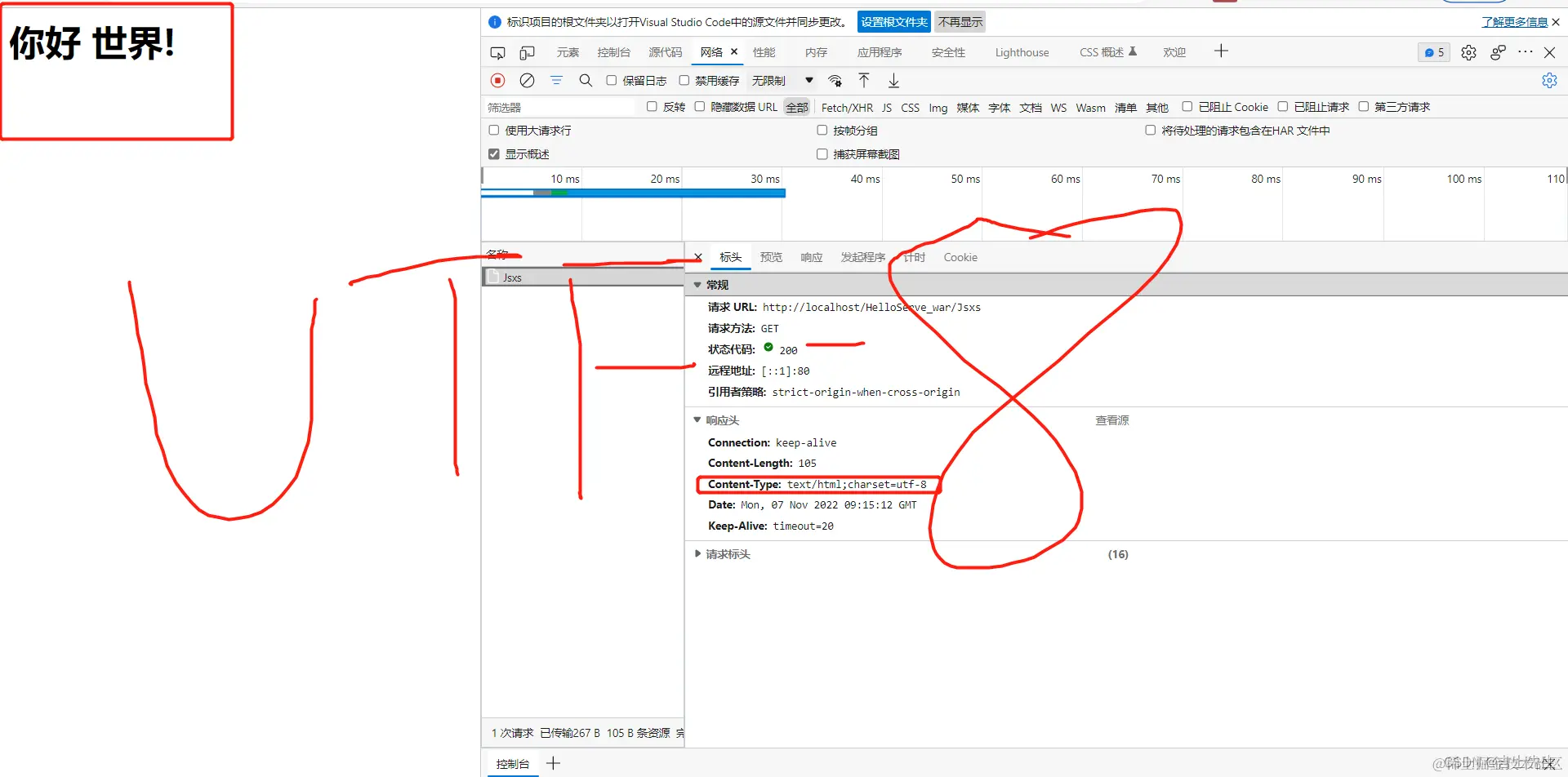Toggle the network filter bar icon
1568x777 pixels.
pos(556,81)
